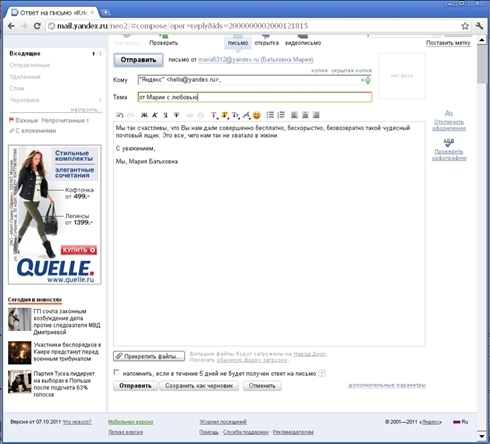
Task: Click the top Отправить button
Action: pos(138,60)
